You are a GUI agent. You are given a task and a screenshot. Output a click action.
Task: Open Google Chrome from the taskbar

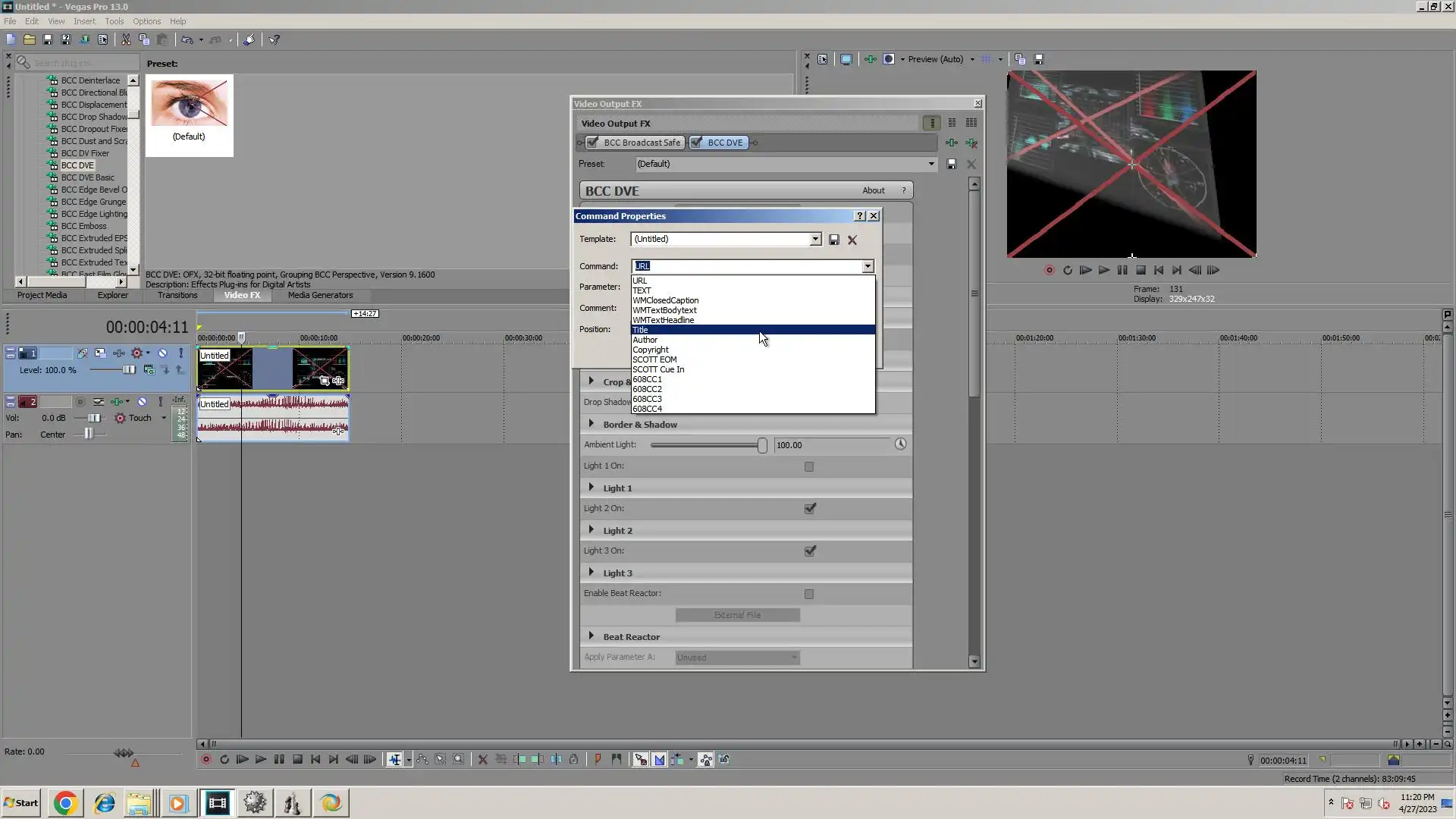point(65,803)
